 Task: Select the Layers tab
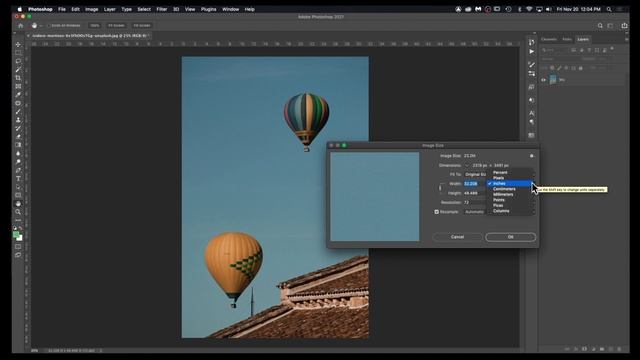pyautogui.click(x=582, y=39)
